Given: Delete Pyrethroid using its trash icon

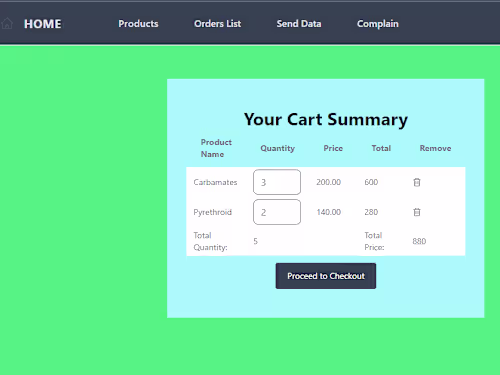Looking at the screenshot, I should (x=417, y=212).
